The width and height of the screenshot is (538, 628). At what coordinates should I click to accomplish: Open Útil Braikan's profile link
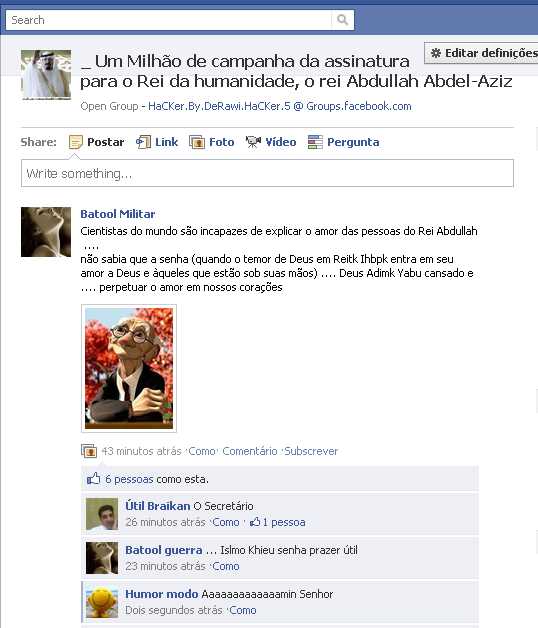click(x=158, y=506)
